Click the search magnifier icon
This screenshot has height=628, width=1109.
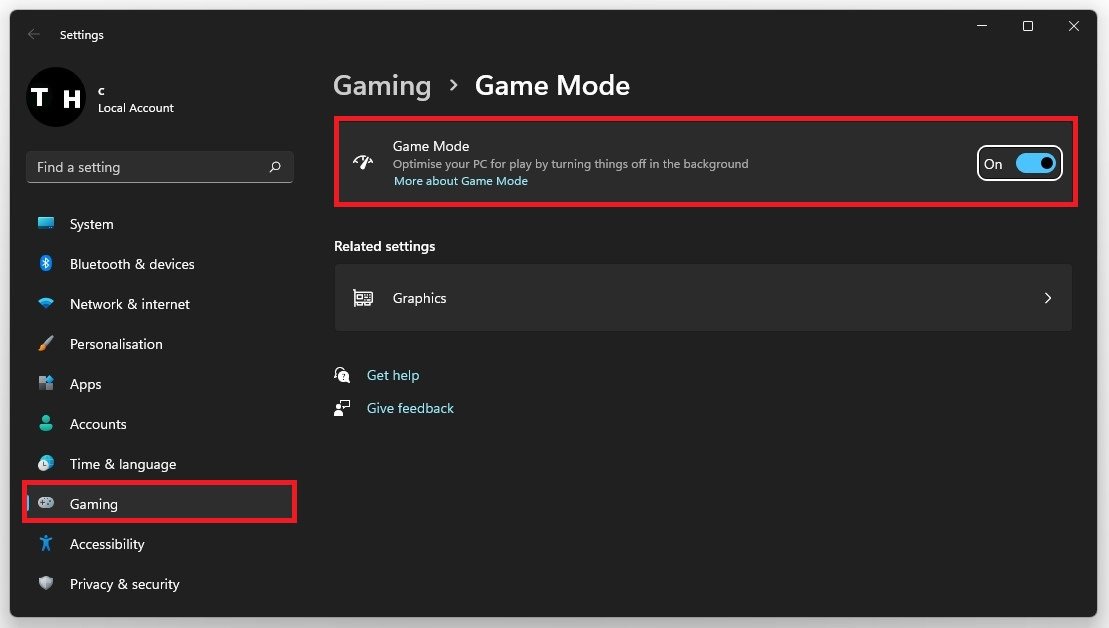pos(275,167)
